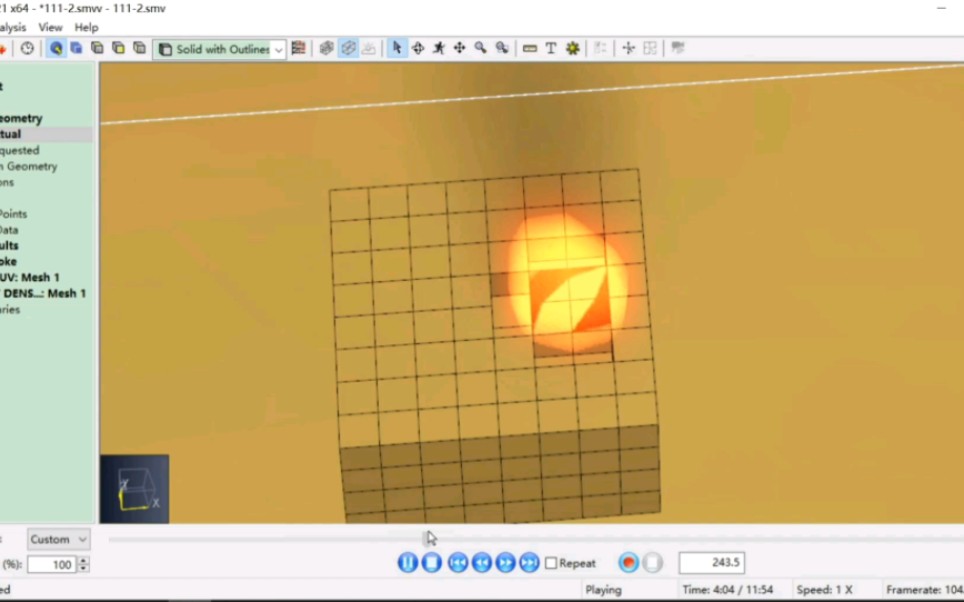Open the View menu
The image size is (964, 602).
click(x=50, y=27)
